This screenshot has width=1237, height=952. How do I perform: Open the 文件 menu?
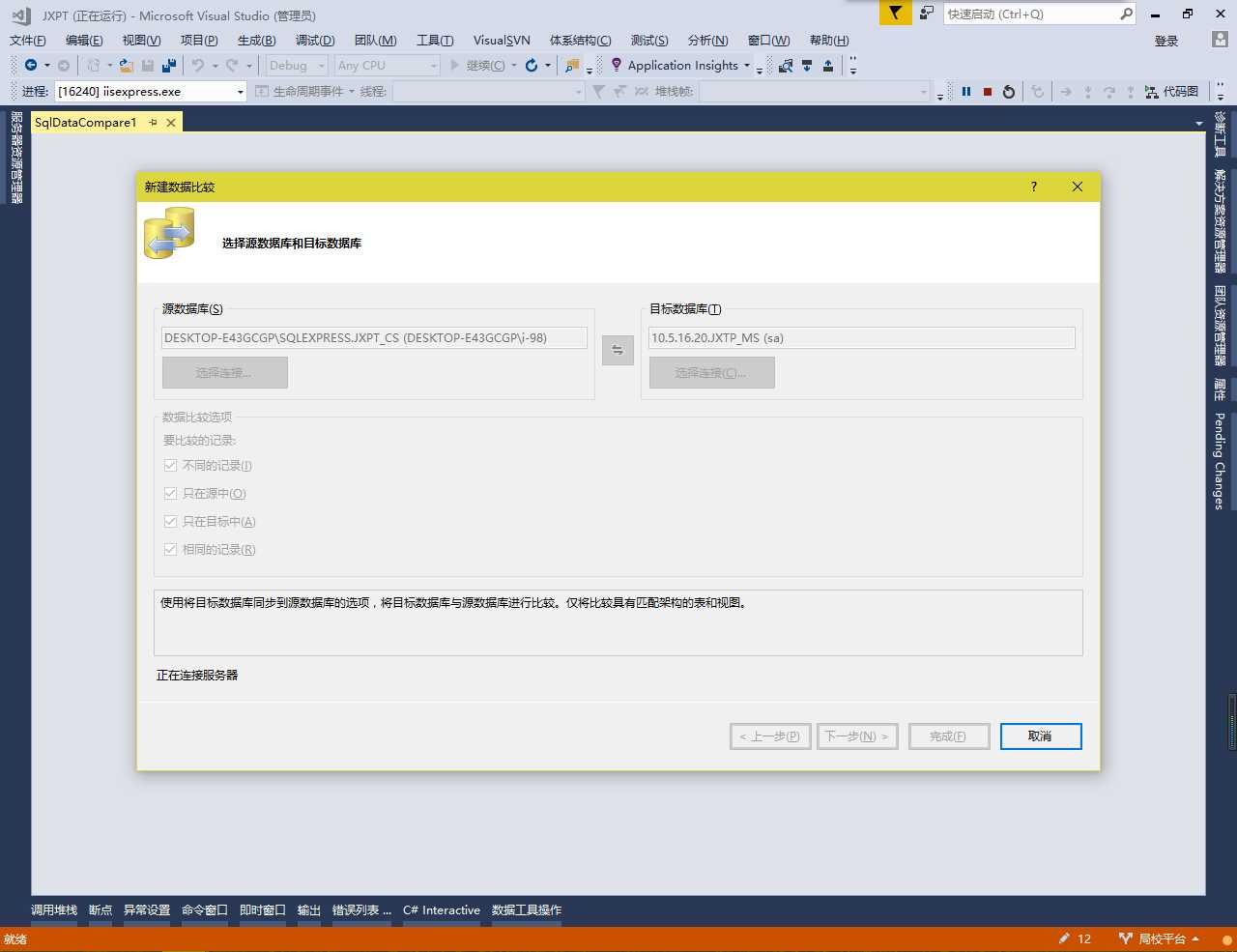click(x=28, y=40)
